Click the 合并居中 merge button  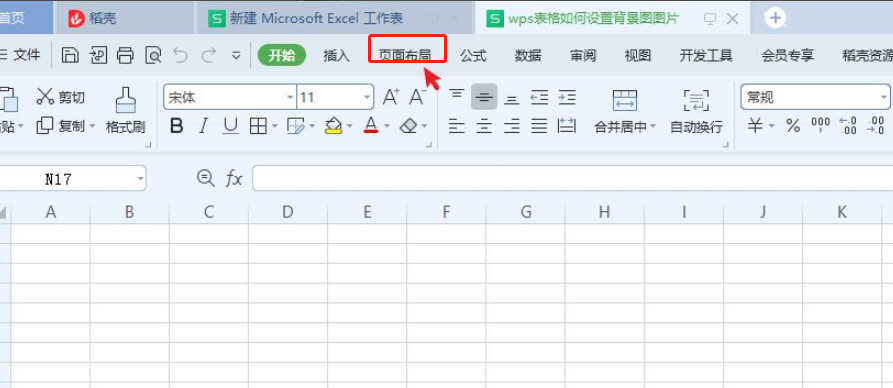pyautogui.click(x=625, y=112)
